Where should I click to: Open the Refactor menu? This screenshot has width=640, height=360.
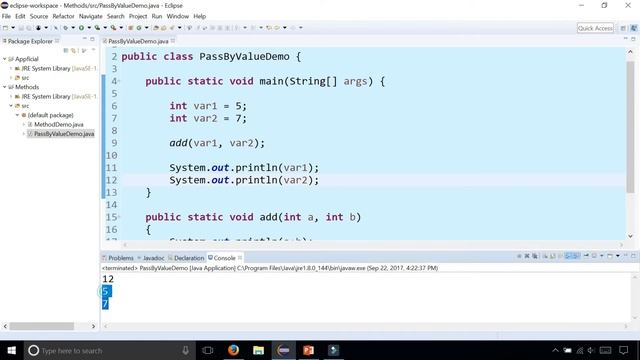(x=63, y=16)
